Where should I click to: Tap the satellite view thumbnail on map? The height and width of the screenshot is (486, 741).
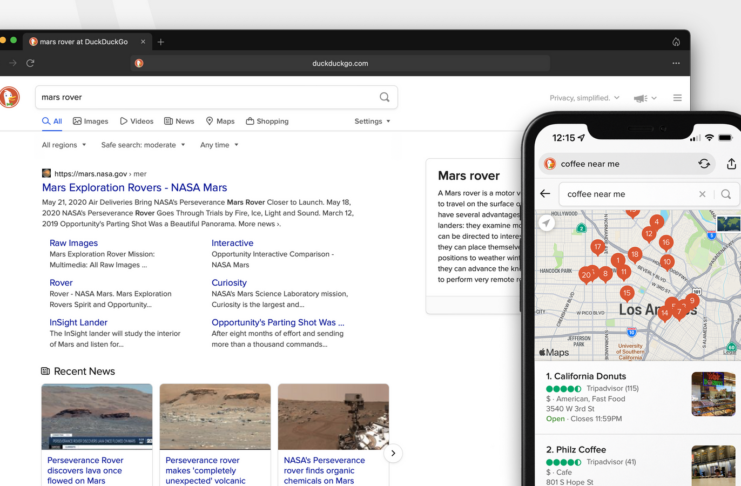729,224
